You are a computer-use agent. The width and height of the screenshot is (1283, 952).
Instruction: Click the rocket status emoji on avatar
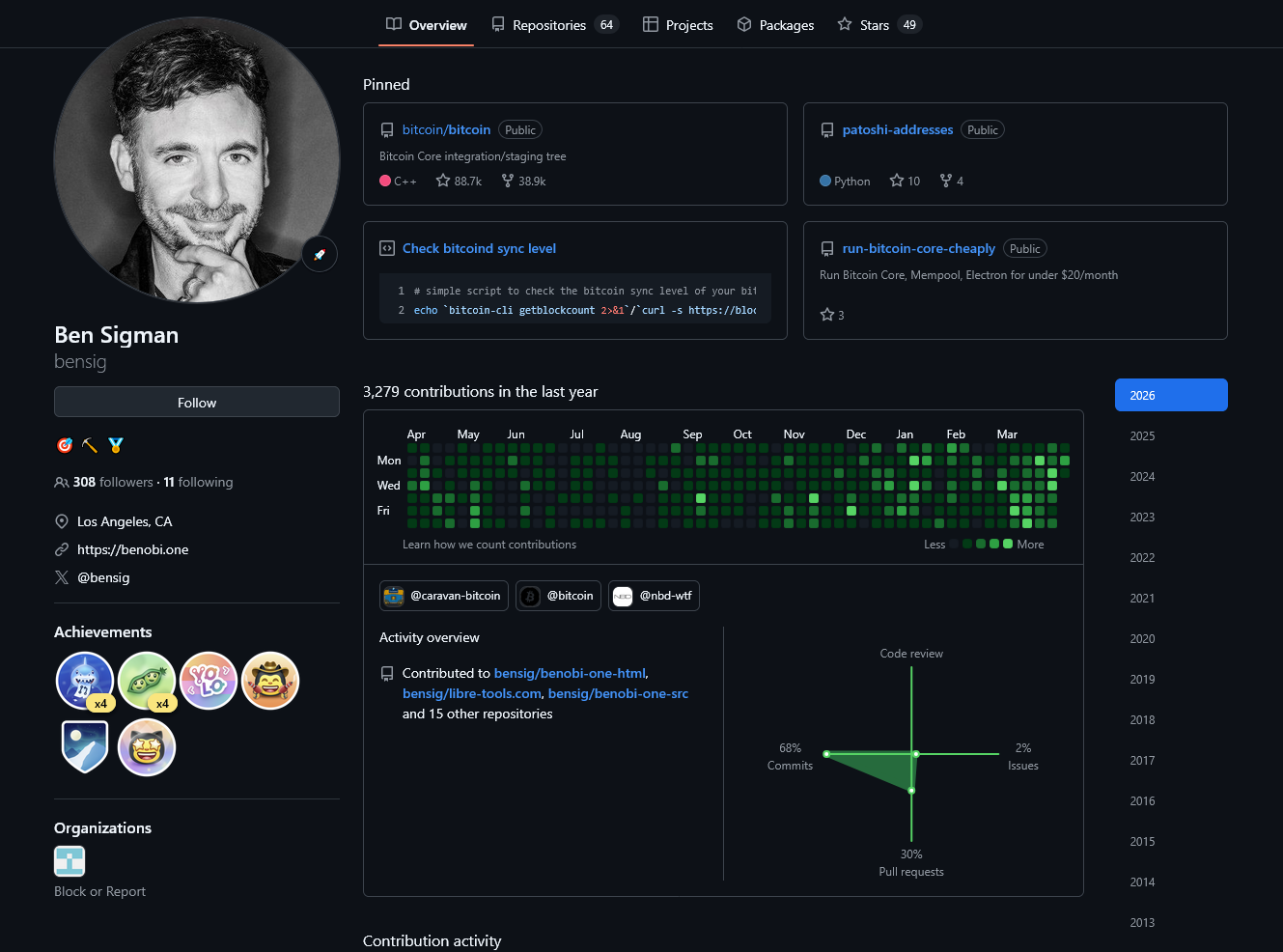[320, 254]
